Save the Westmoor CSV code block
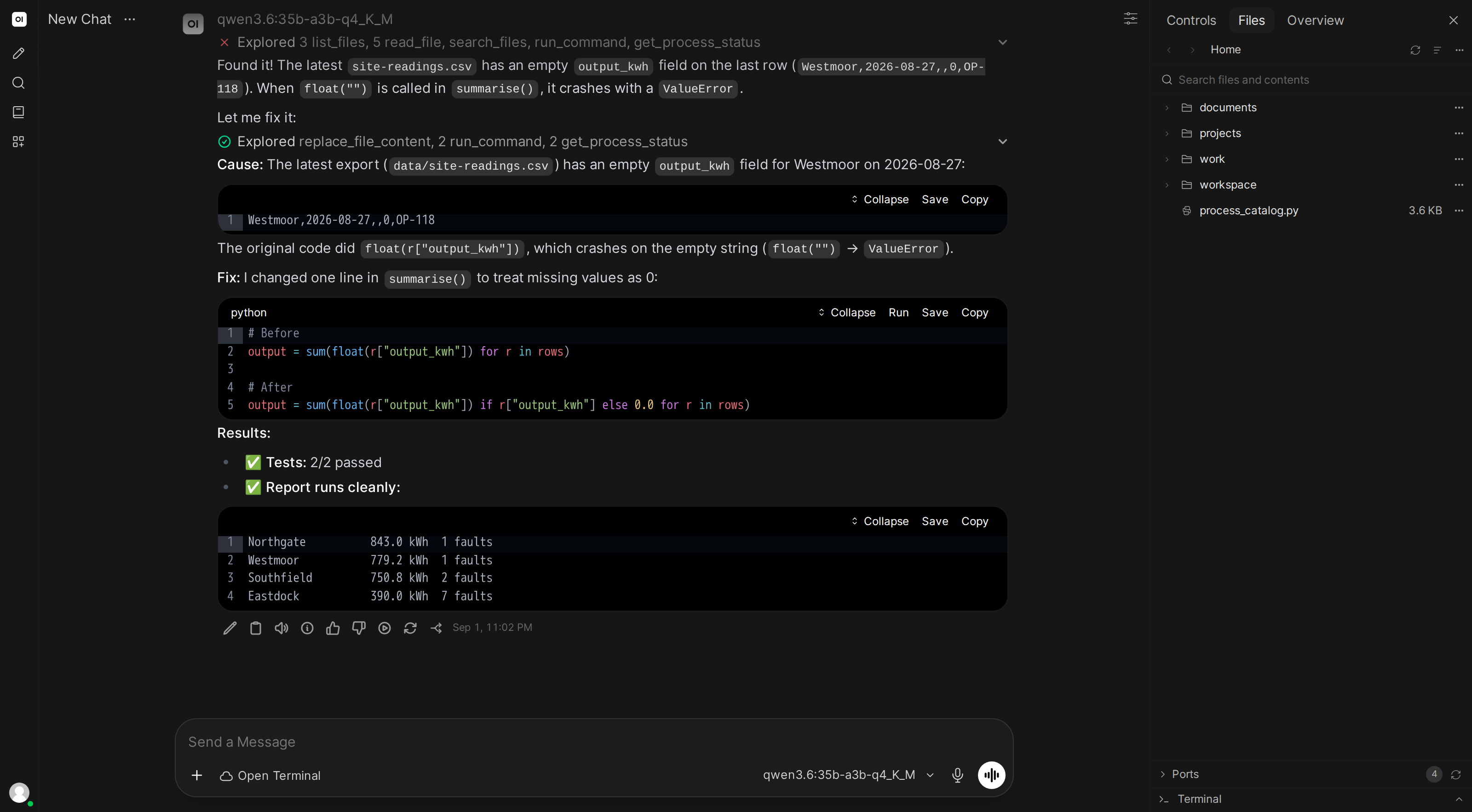This screenshot has width=1472, height=812. 935,199
